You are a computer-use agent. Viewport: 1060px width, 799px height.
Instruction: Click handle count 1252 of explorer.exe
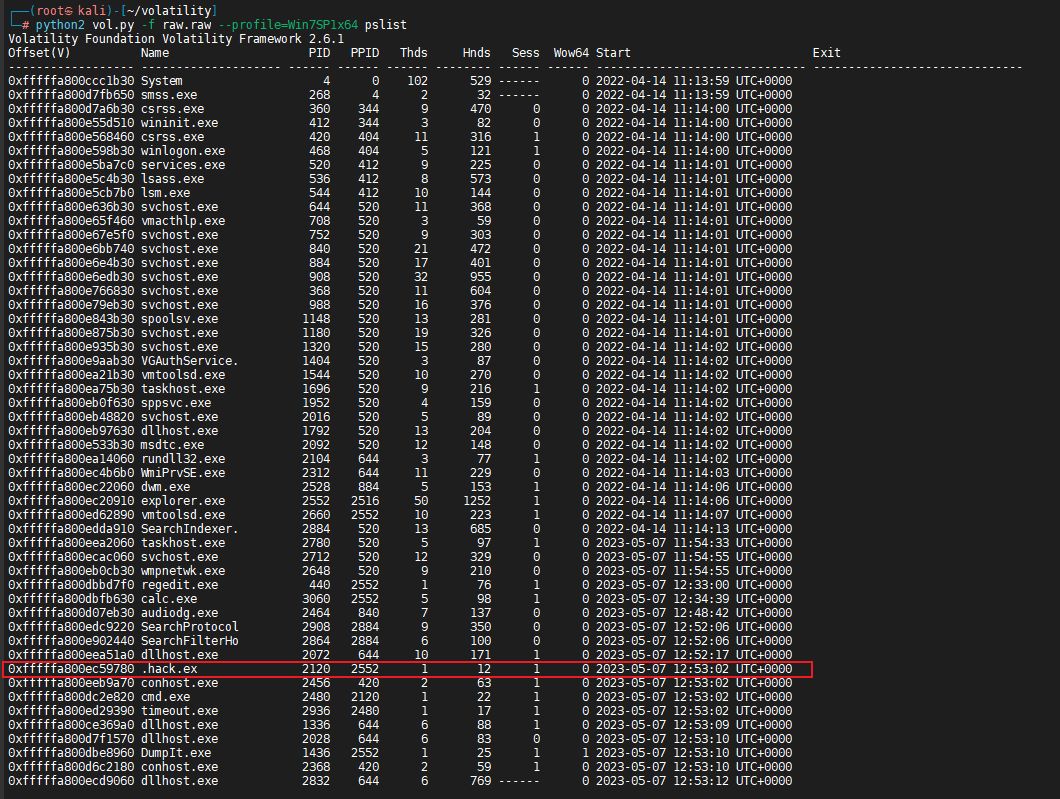(x=477, y=501)
